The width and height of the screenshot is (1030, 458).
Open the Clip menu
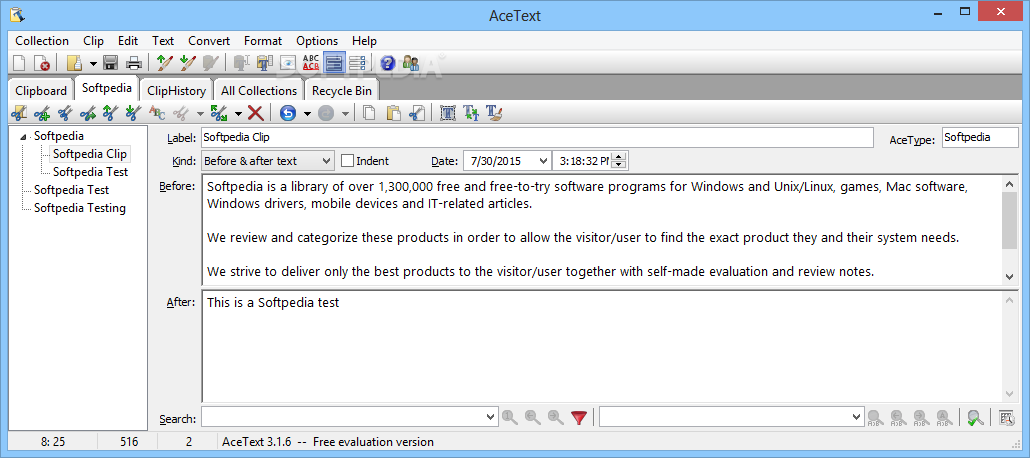tap(93, 41)
